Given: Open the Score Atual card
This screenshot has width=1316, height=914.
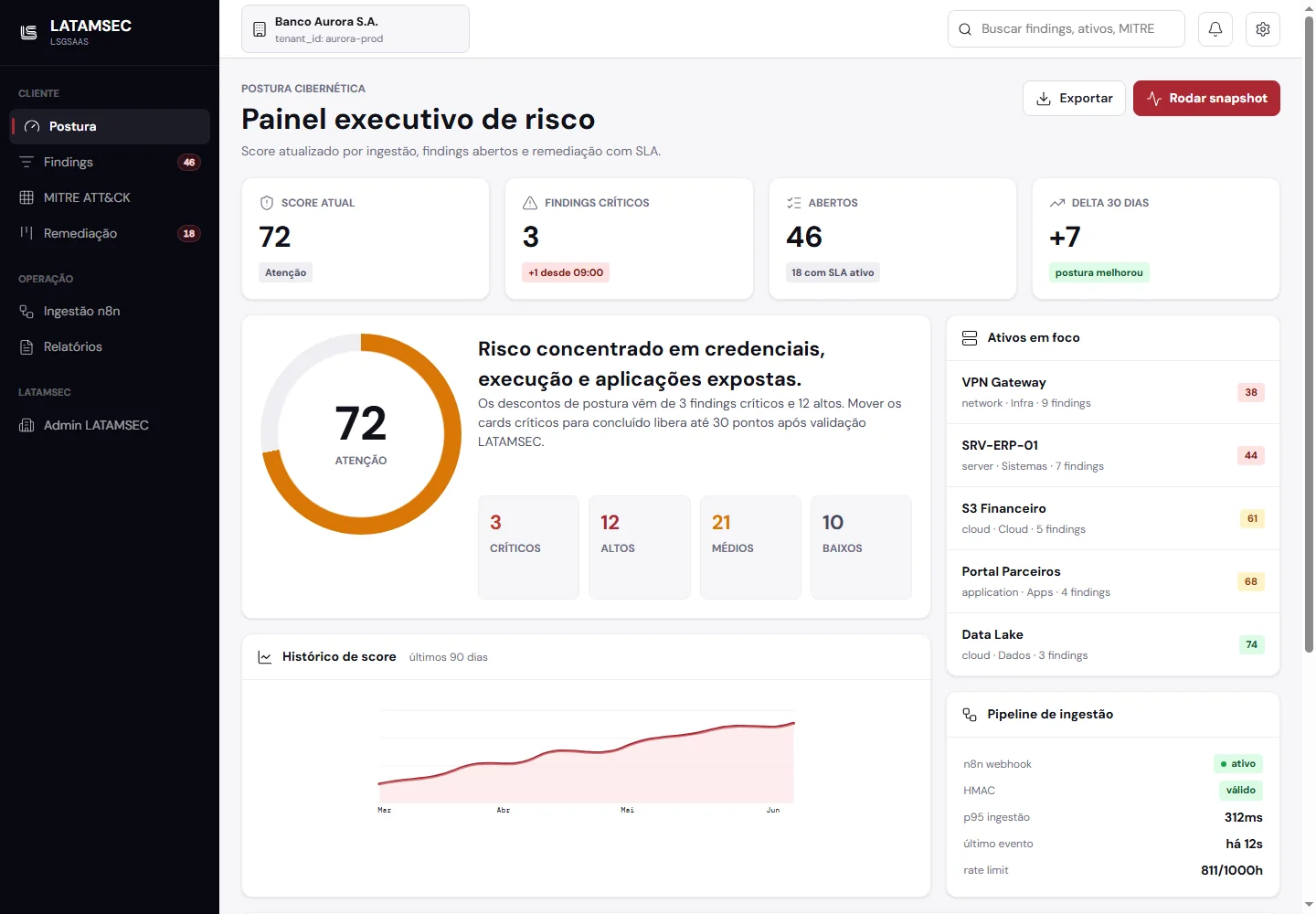Looking at the screenshot, I should click(366, 239).
